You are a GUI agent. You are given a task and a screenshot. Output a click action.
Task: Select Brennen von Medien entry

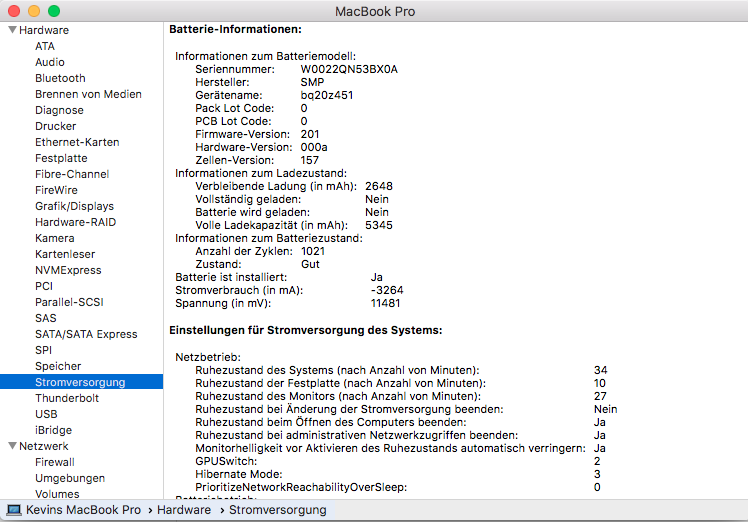pyautogui.click(x=88, y=94)
